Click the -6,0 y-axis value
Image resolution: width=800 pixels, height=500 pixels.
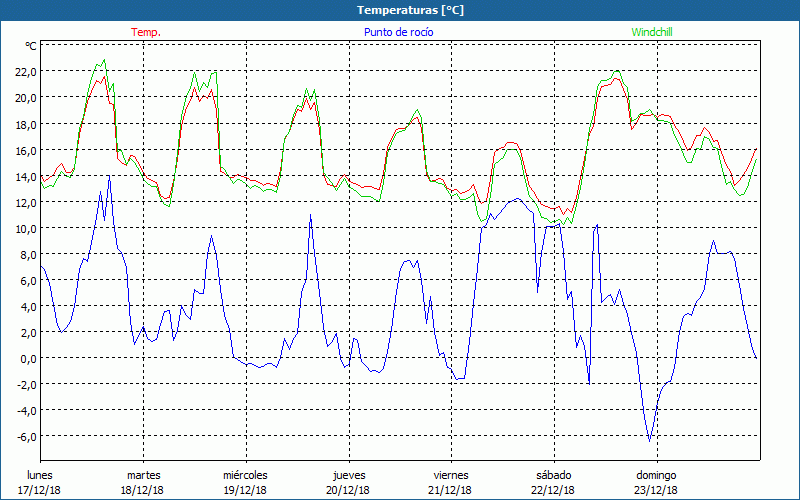[26, 437]
